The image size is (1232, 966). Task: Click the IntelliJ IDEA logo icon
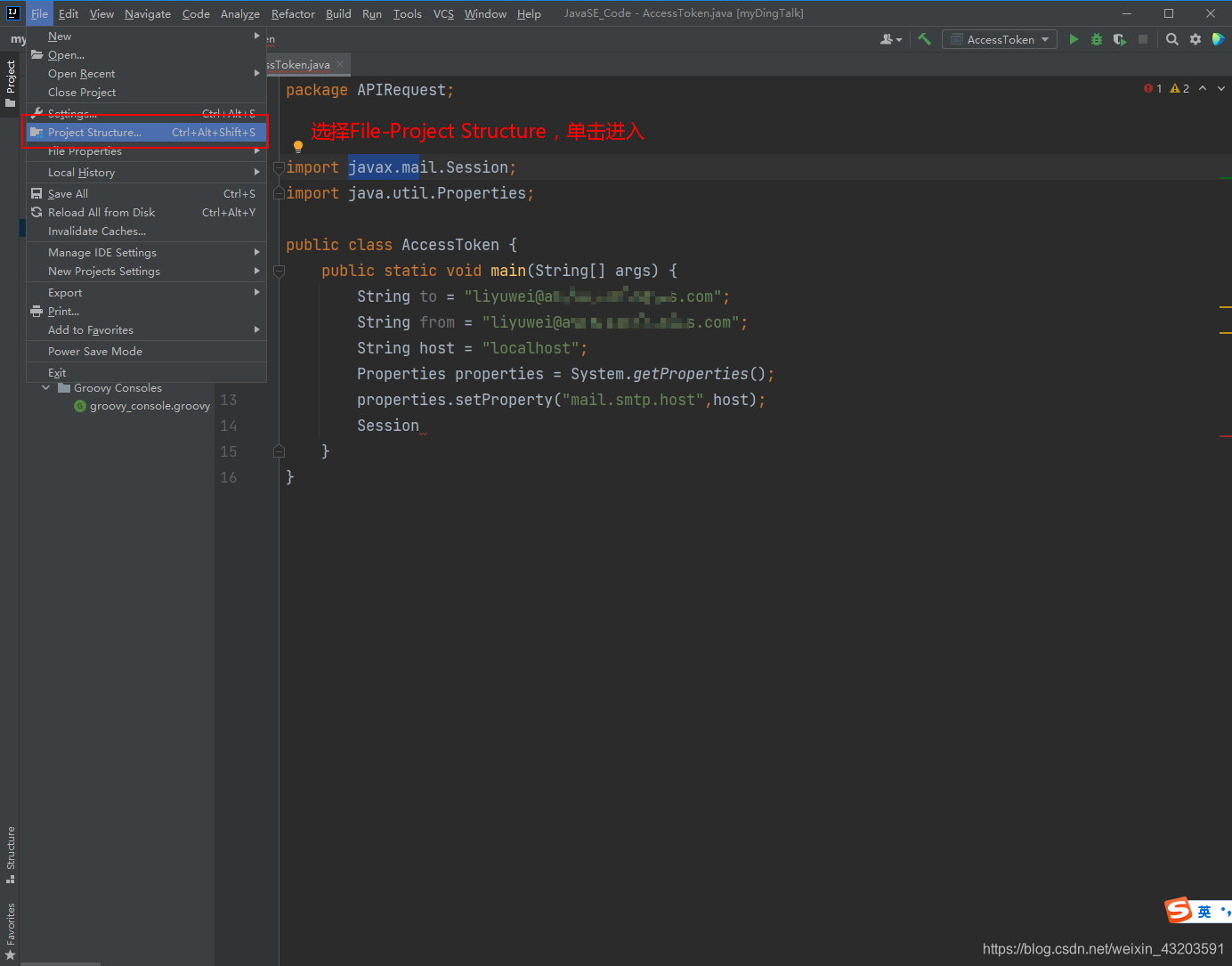coord(12,13)
